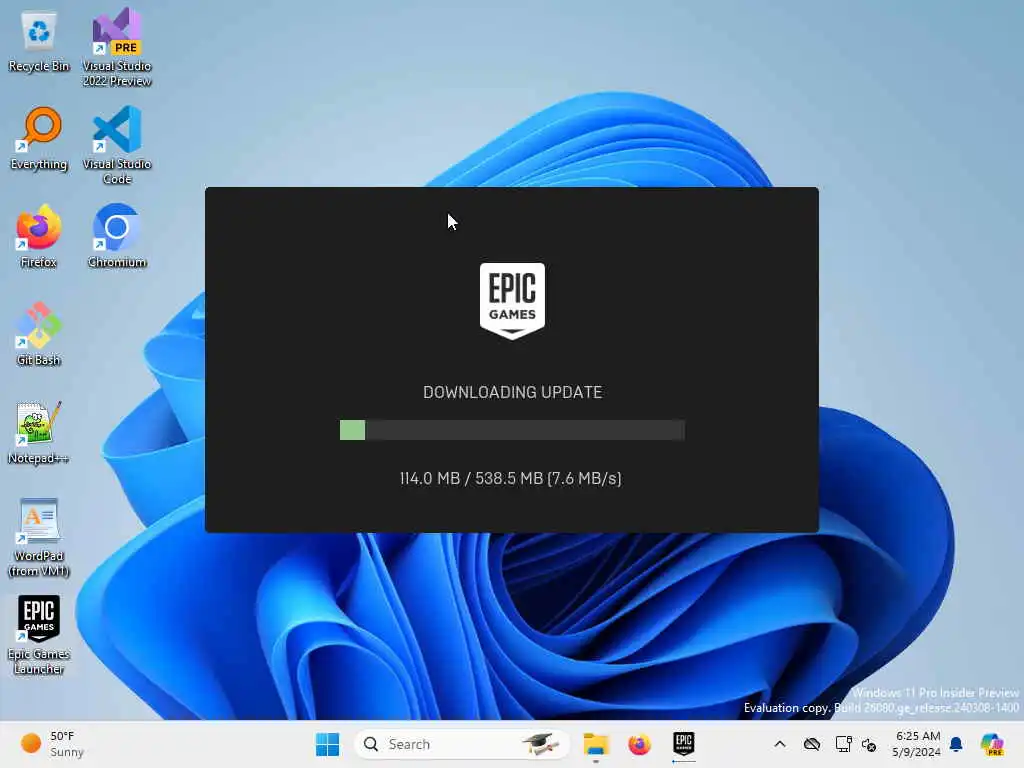Open File Explorer from the taskbar

[x=596, y=744]
